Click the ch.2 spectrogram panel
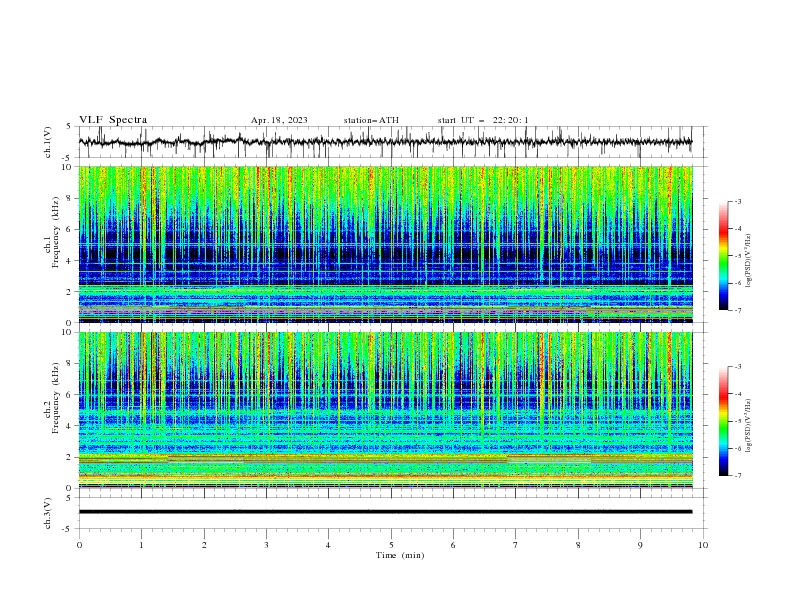 tap(385, 410)
